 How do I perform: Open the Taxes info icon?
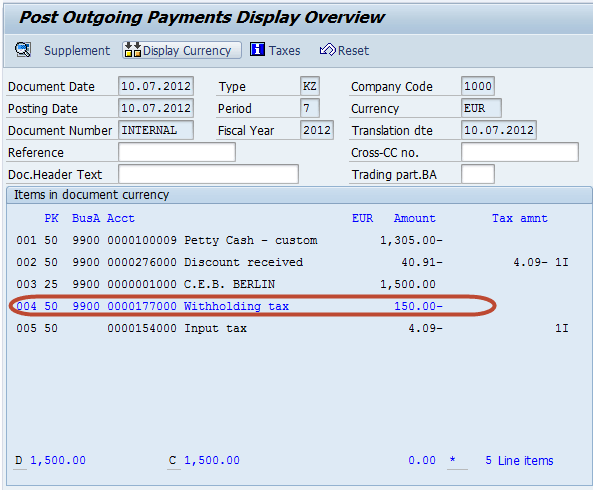click(x=257, y=50)
